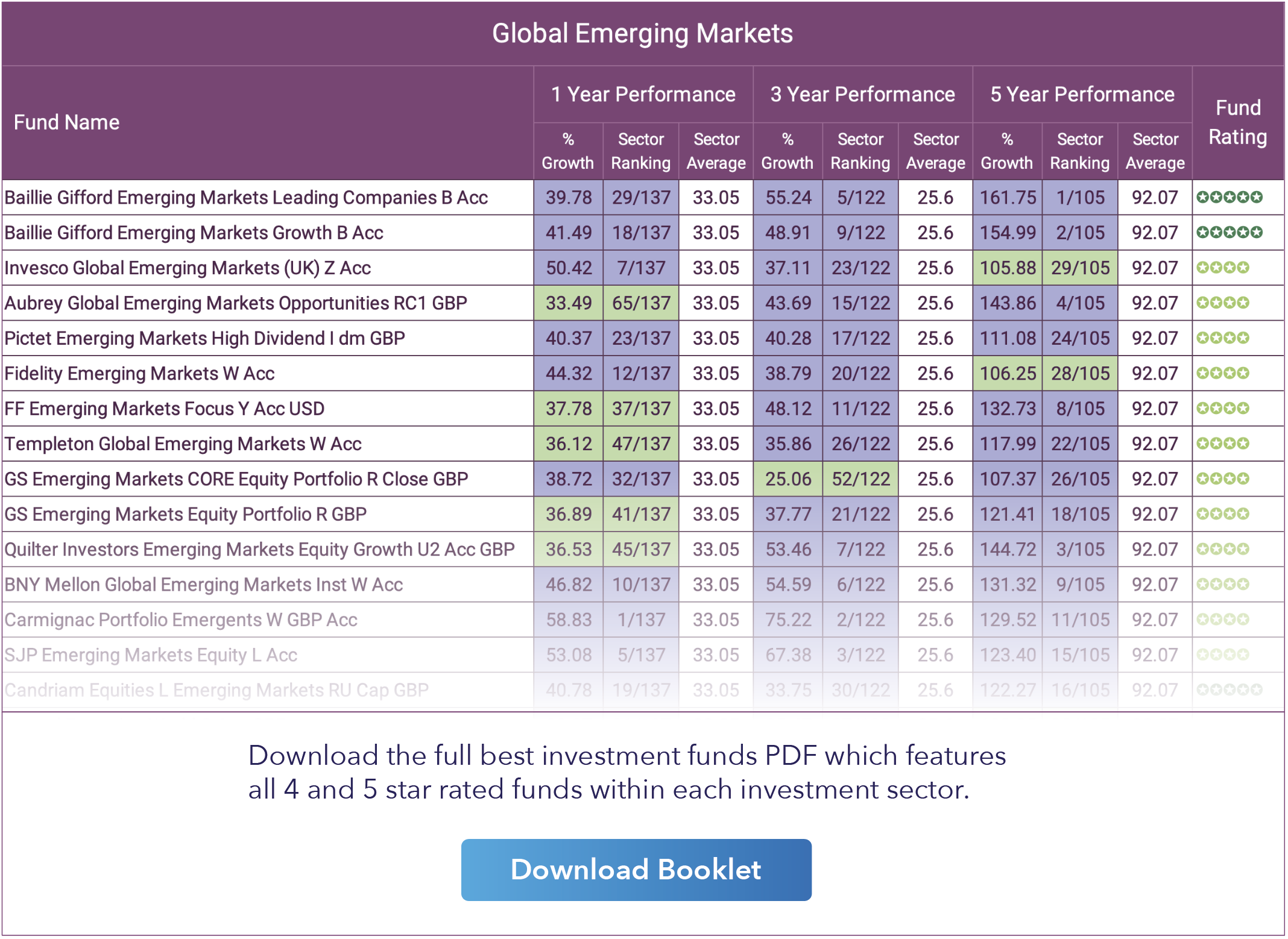The image size is (1288, 939).
Task: Click 1/137 sector ranking for Carmignac
Action: tap(641, 620)
